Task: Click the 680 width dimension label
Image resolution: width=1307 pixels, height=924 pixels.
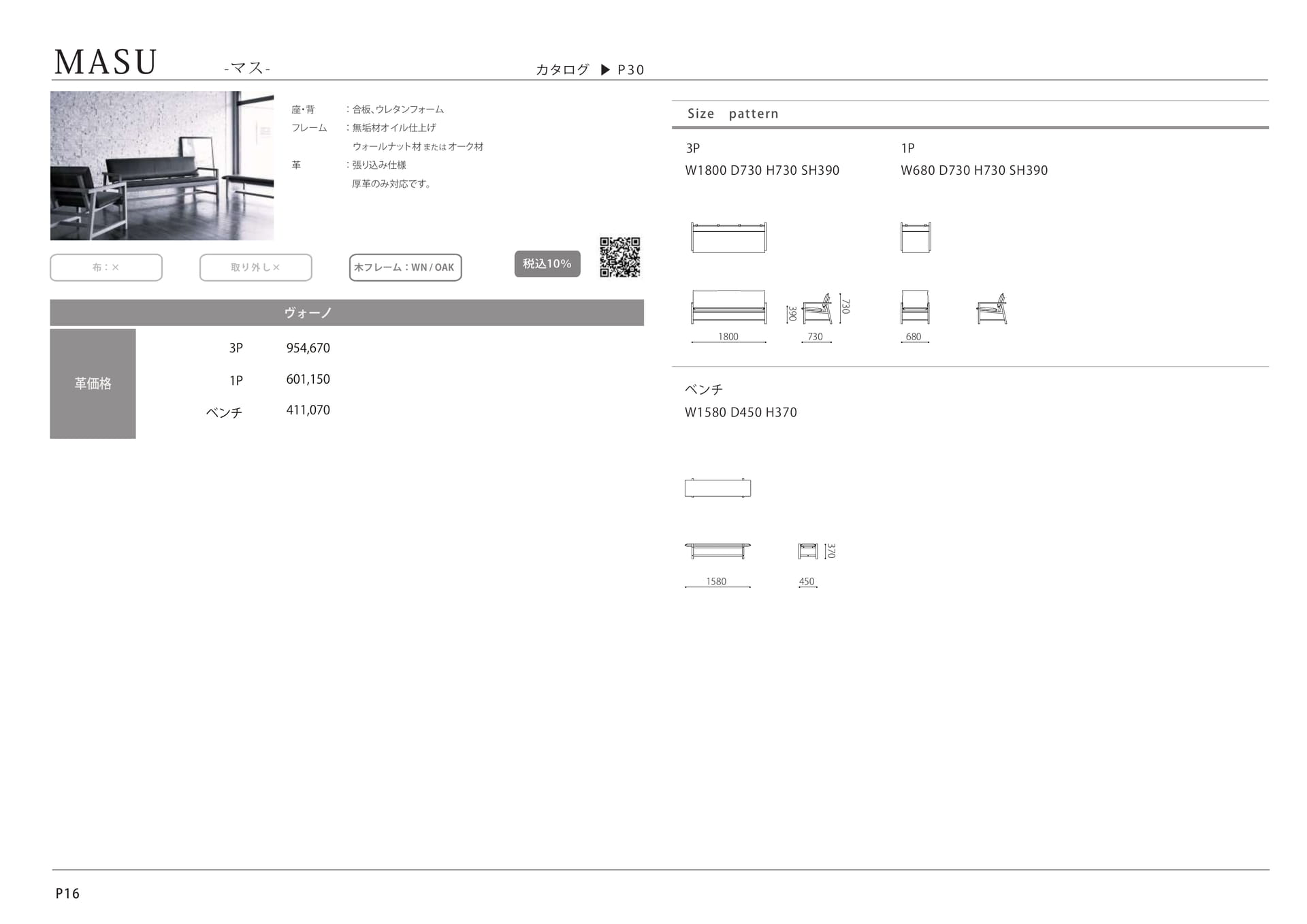Action: (914, 337)
